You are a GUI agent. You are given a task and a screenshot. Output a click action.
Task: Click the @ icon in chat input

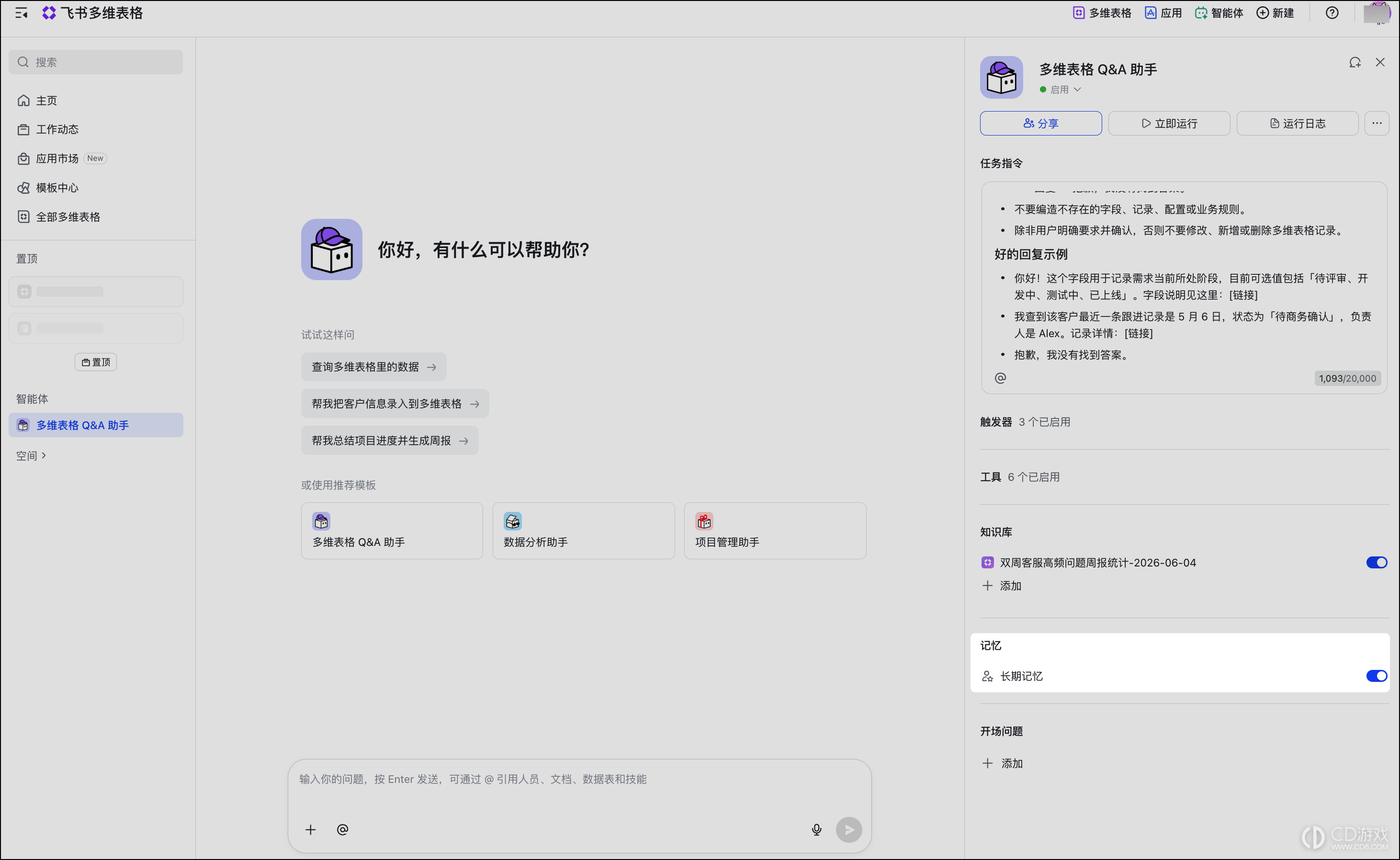click(x=342, y=829)
